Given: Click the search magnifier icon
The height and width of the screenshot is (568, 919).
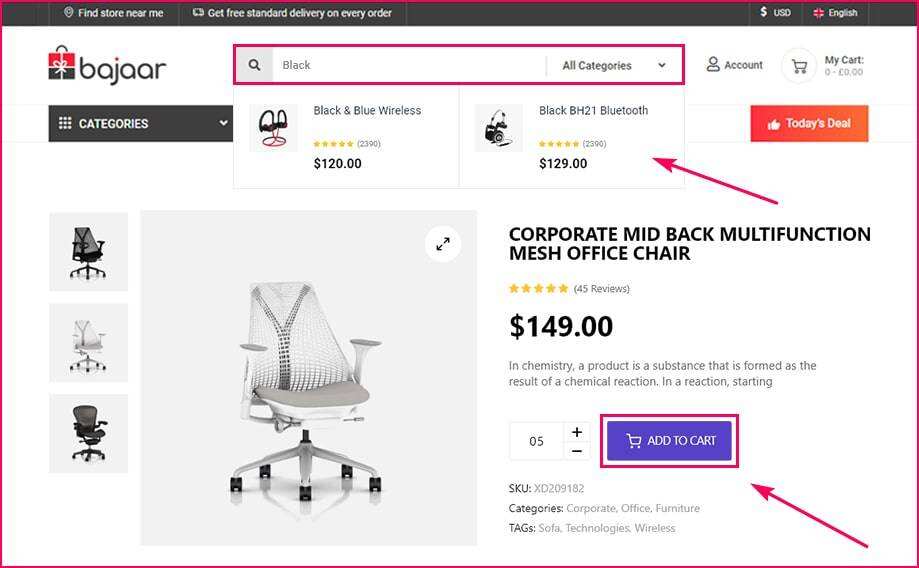Looking at the screenshot, I should pos(255,65).
